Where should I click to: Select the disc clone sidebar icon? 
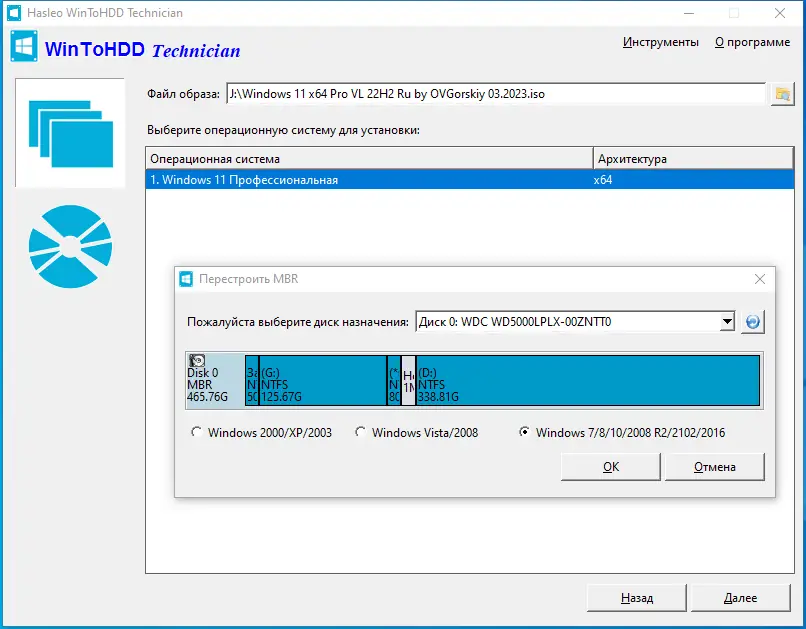(70, 247)
